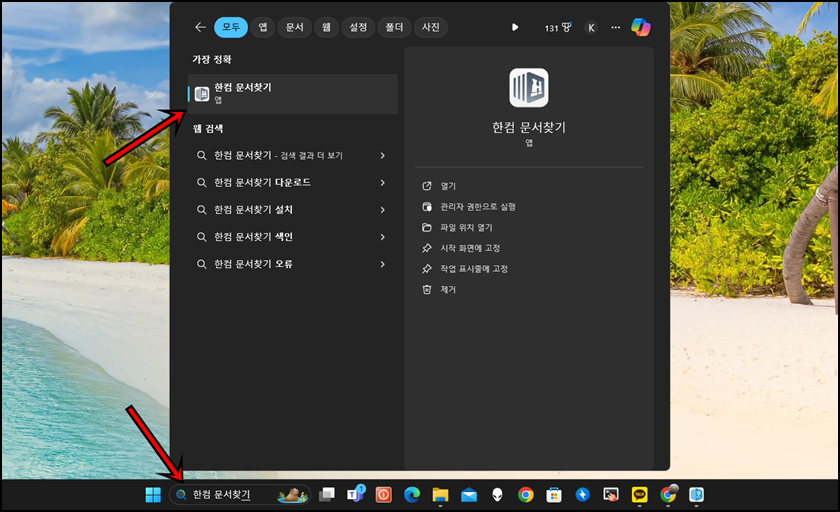The image size is (840, 512).
Task: Switch to the 앱 filter tab
Action: click(263, 27)
